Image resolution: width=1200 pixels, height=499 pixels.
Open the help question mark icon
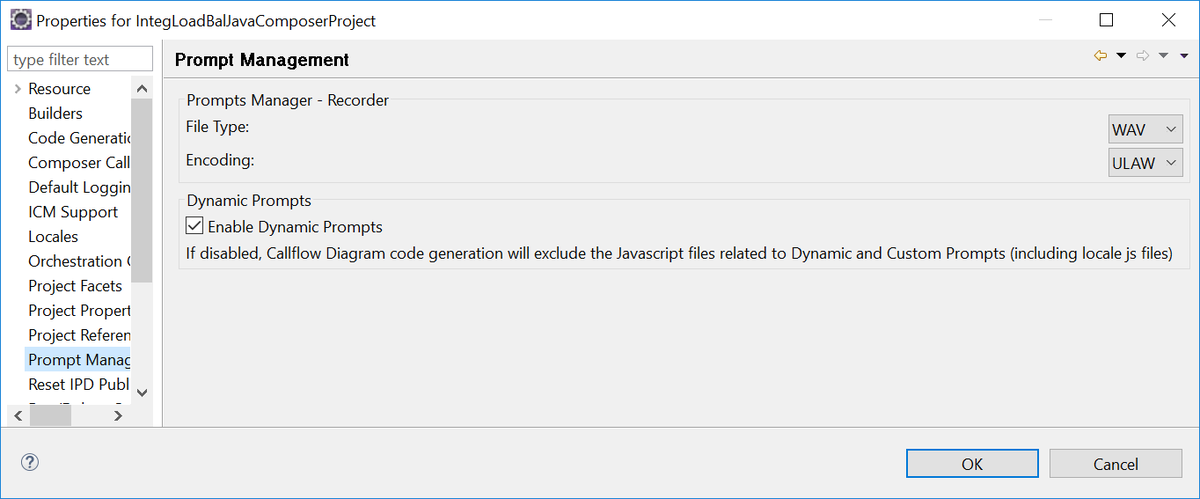(30, 462)
